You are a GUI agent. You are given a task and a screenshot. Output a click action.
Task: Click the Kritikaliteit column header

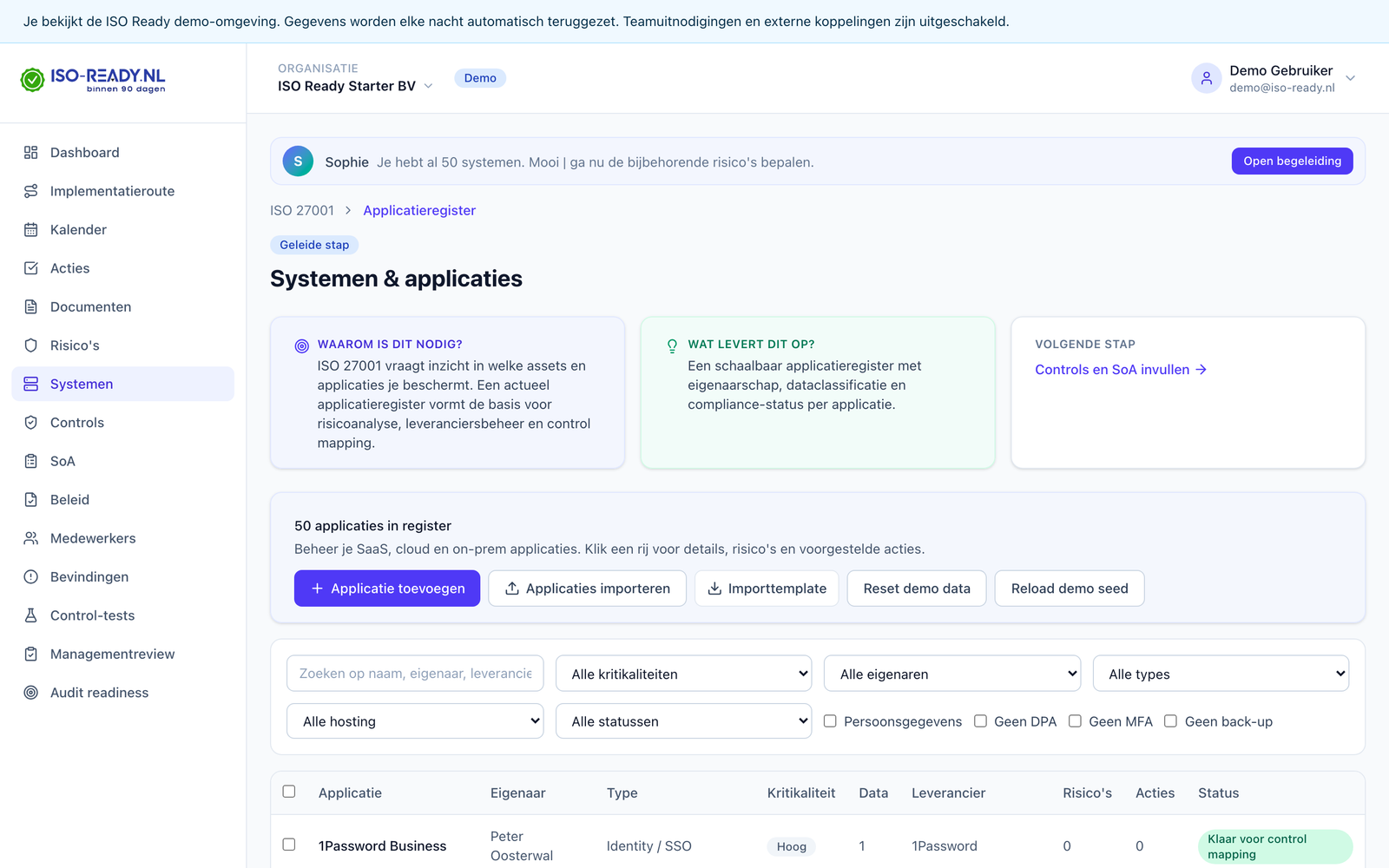[x=801, y=792]
